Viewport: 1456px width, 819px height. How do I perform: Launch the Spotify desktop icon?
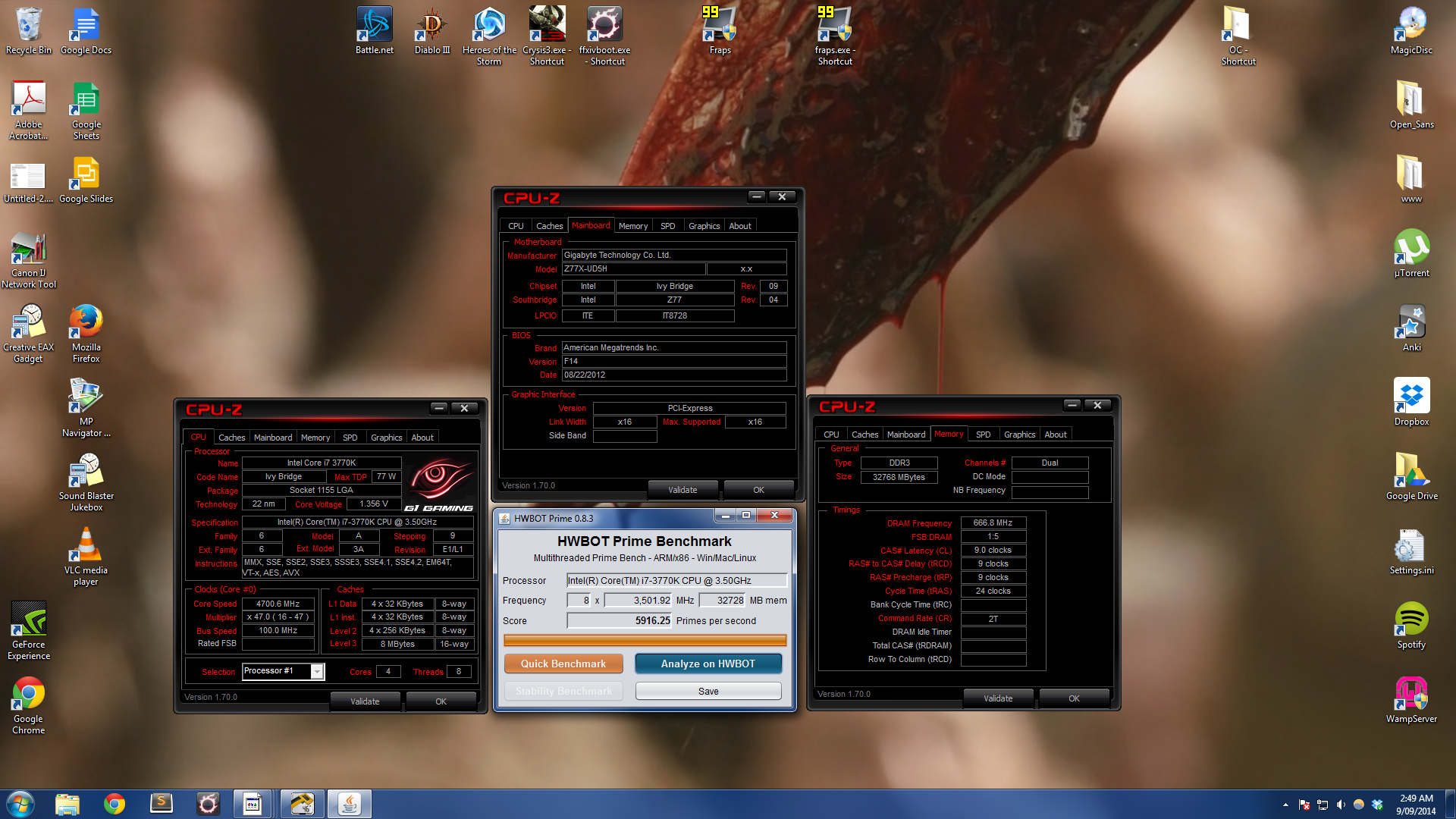(1411, 626)
